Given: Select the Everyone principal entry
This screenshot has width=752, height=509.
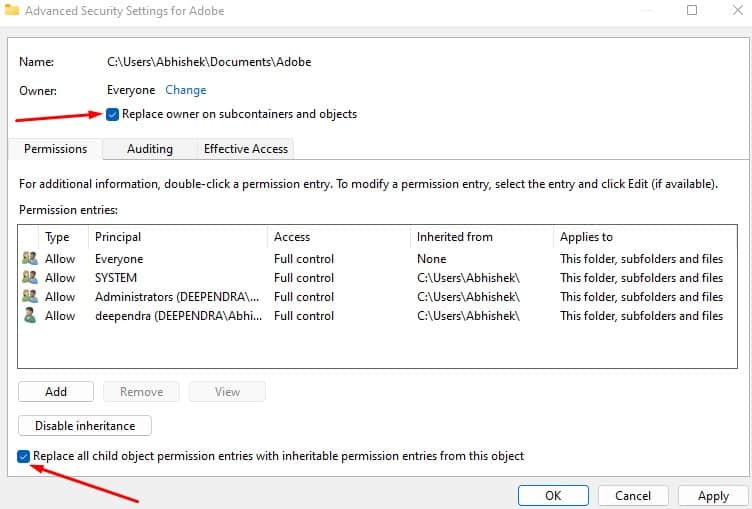Looking at the screenshot, I should (x=119, y=259).
